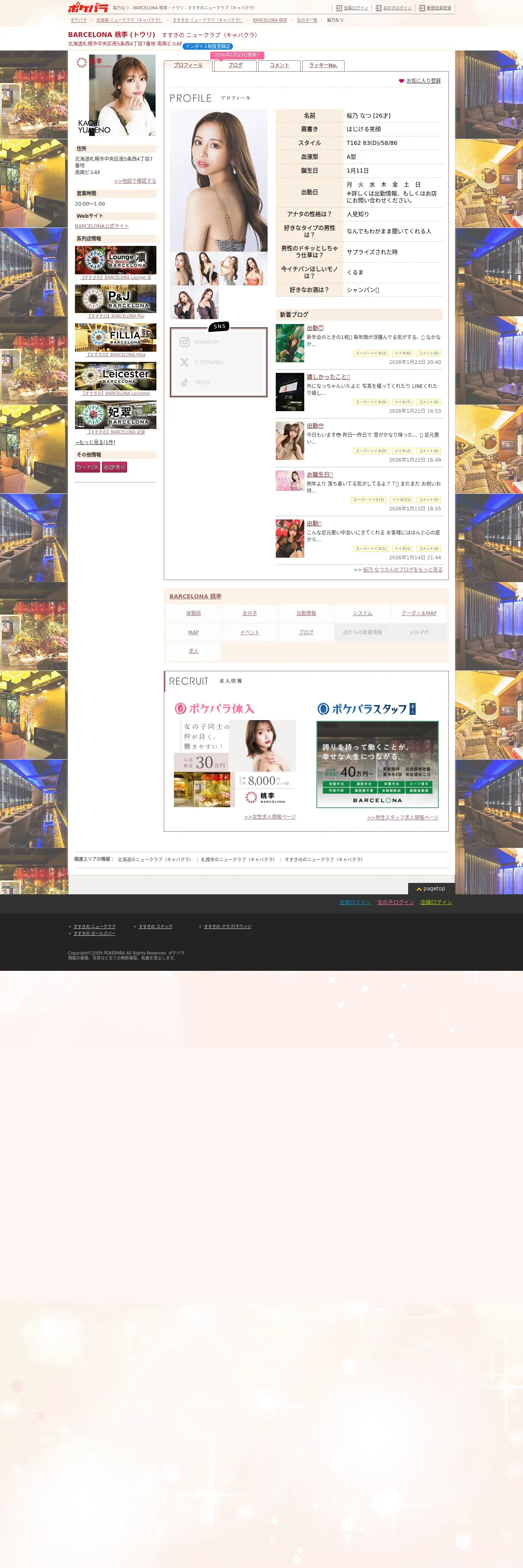Click the 女の子ログイン door icon
The width and height of the screenshot is (523, 1568).
pos(379,8)
